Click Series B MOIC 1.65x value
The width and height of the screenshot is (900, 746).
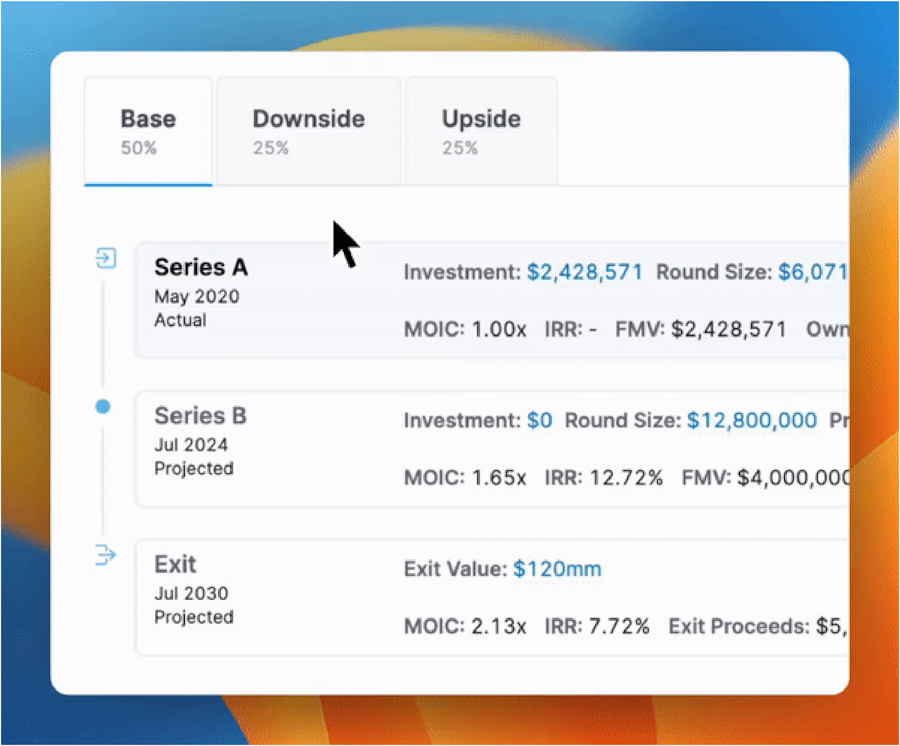point(499,478)
